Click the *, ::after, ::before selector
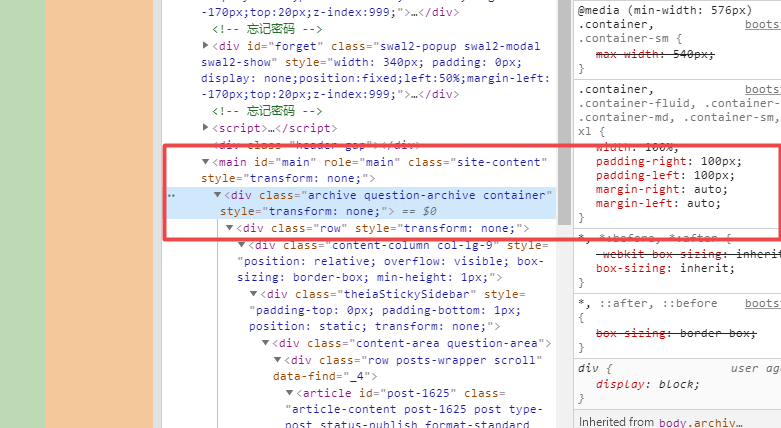Viewport: 781px width, 428px height. (648, 303)
